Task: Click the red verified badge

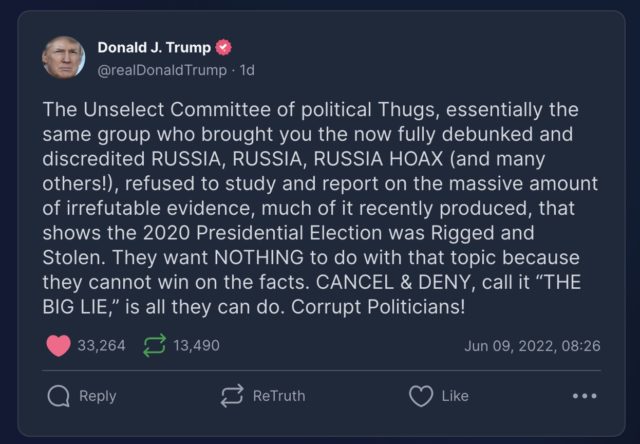Action: (224, 48)
